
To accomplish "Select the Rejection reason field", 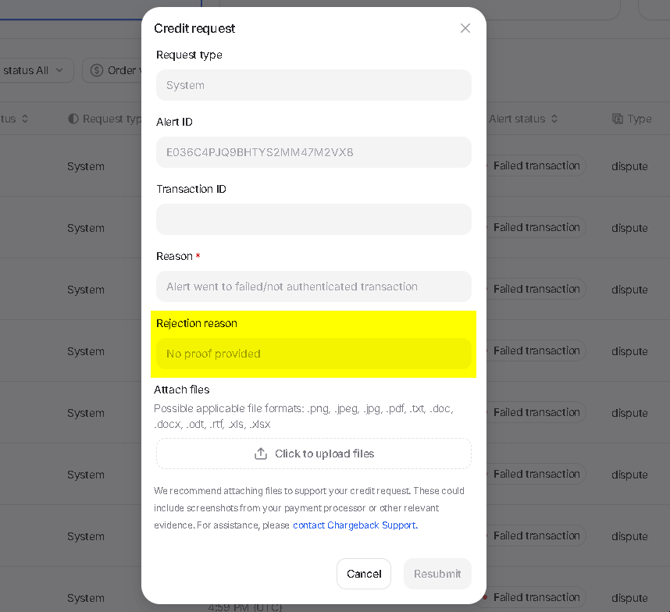I will point(313,353).
